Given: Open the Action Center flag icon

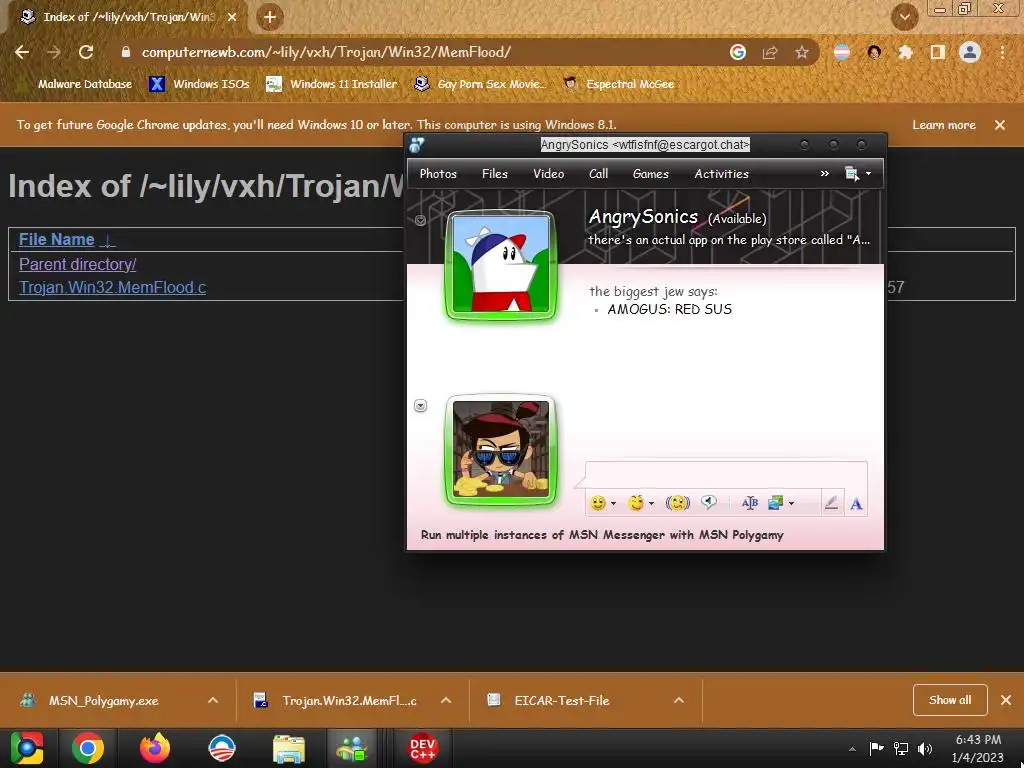Looking at the screenshot, I should (876, 748).
